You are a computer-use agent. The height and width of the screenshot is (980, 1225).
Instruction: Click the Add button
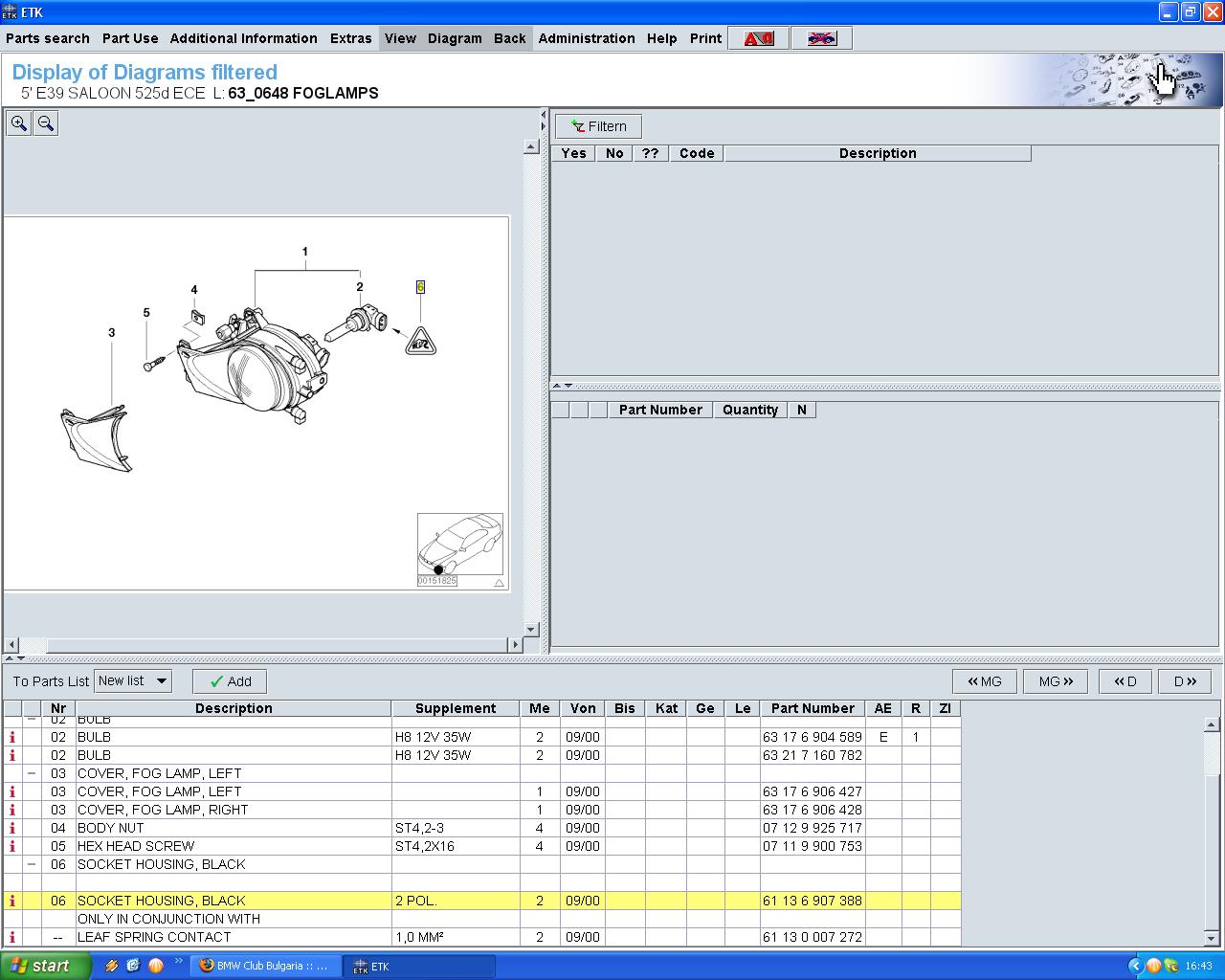point(230,681)
